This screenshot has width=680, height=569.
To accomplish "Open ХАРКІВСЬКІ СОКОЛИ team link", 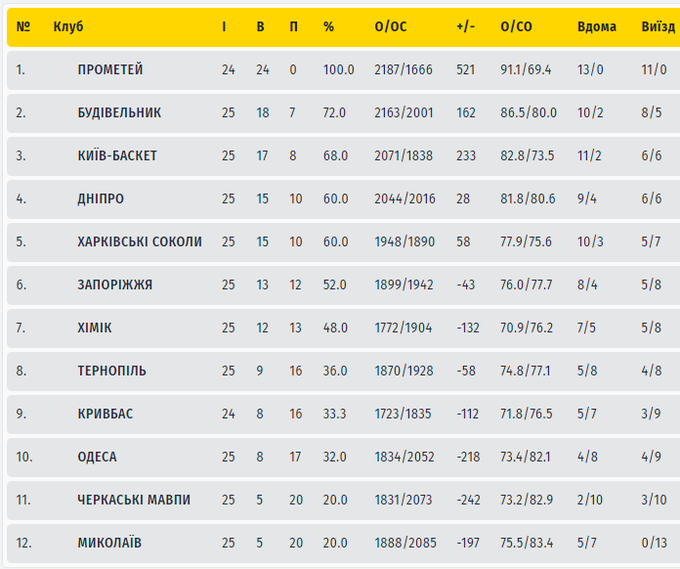I will [x=139, y=242].
